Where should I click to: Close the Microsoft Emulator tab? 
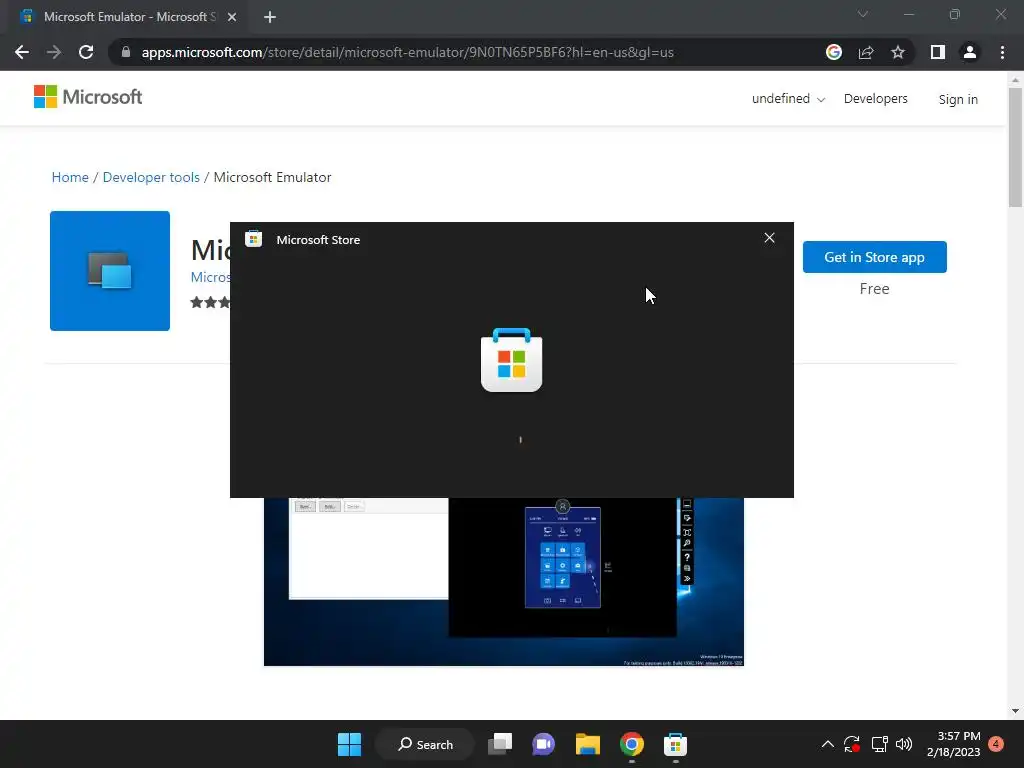click(232, 17)
